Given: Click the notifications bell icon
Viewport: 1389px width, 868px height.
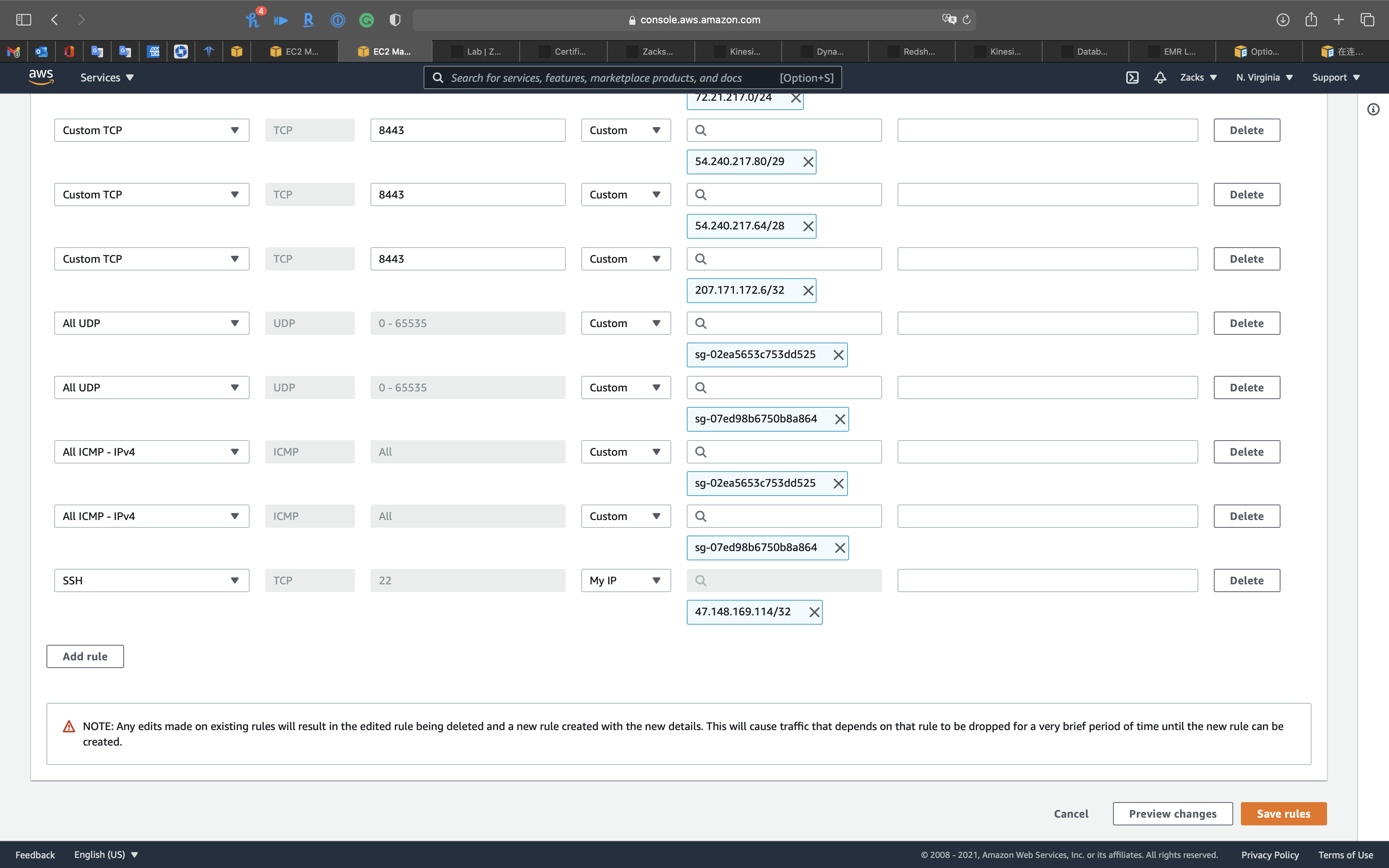Looking at the screenshot, I should tap(1160, 77).
